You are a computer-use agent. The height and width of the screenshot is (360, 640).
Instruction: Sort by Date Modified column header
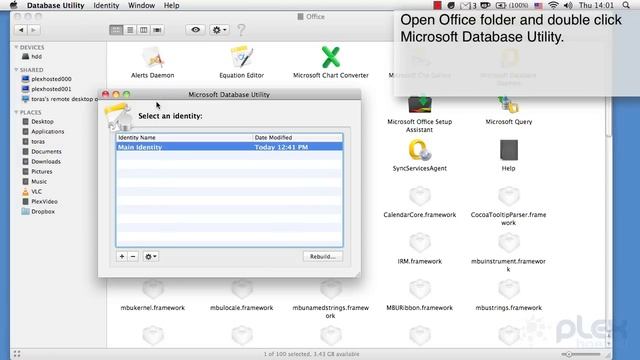tap(298, 138)
